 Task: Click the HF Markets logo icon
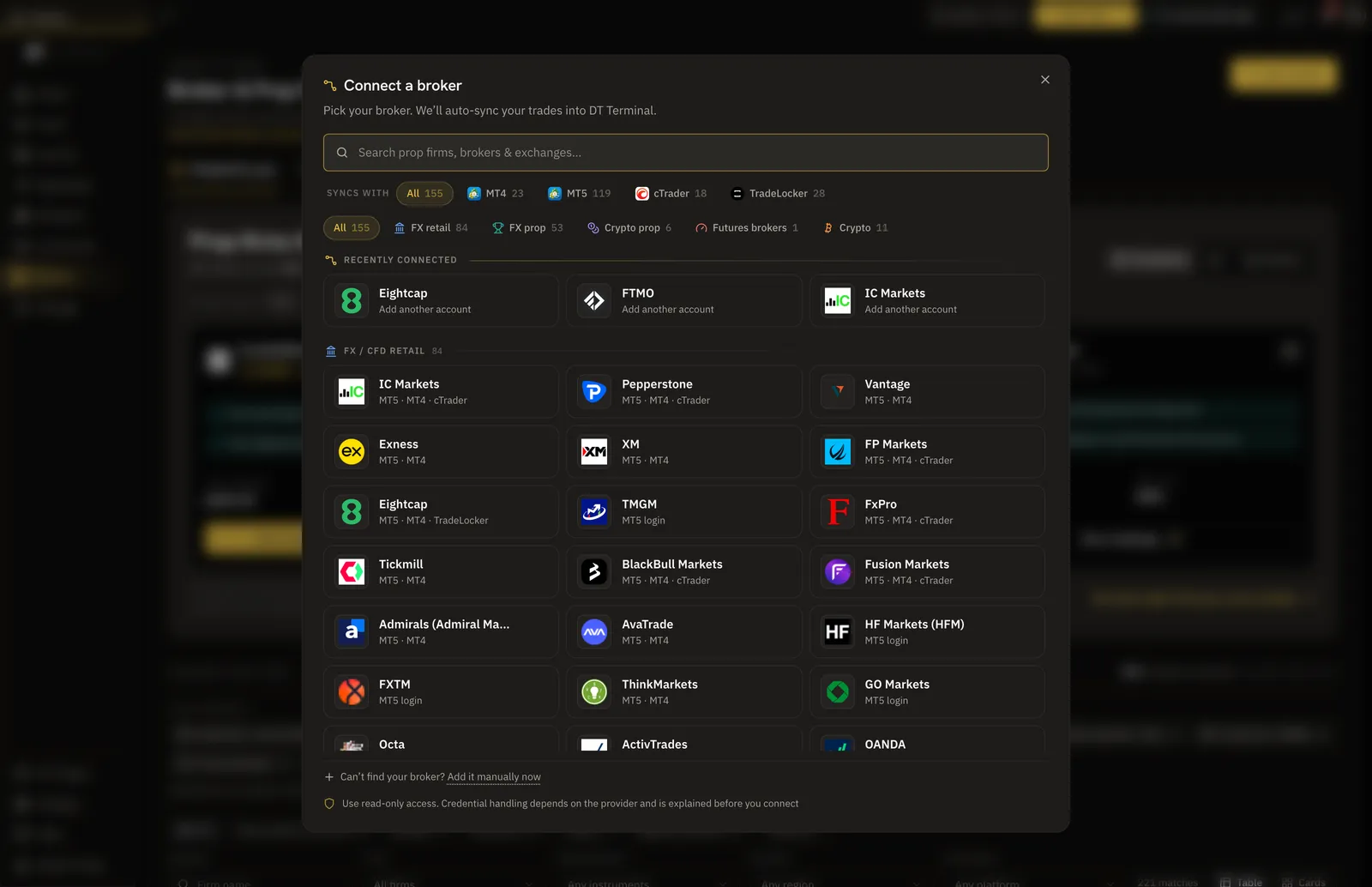pos(838,632)
